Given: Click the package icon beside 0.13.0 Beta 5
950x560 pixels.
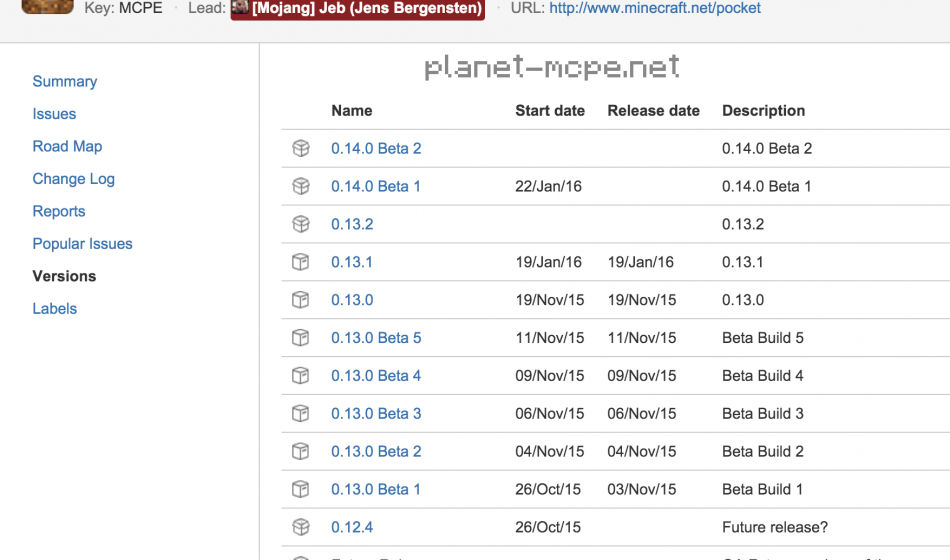Looking at the screenshot, I should click(x=300, y=338).
